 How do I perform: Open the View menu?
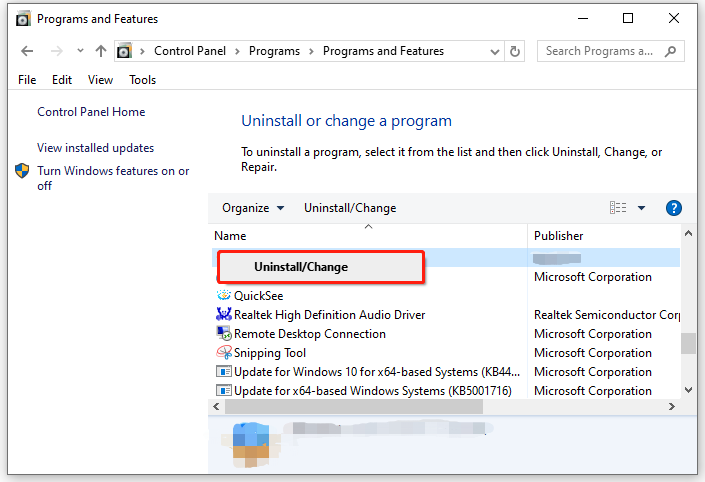[100, 80]
